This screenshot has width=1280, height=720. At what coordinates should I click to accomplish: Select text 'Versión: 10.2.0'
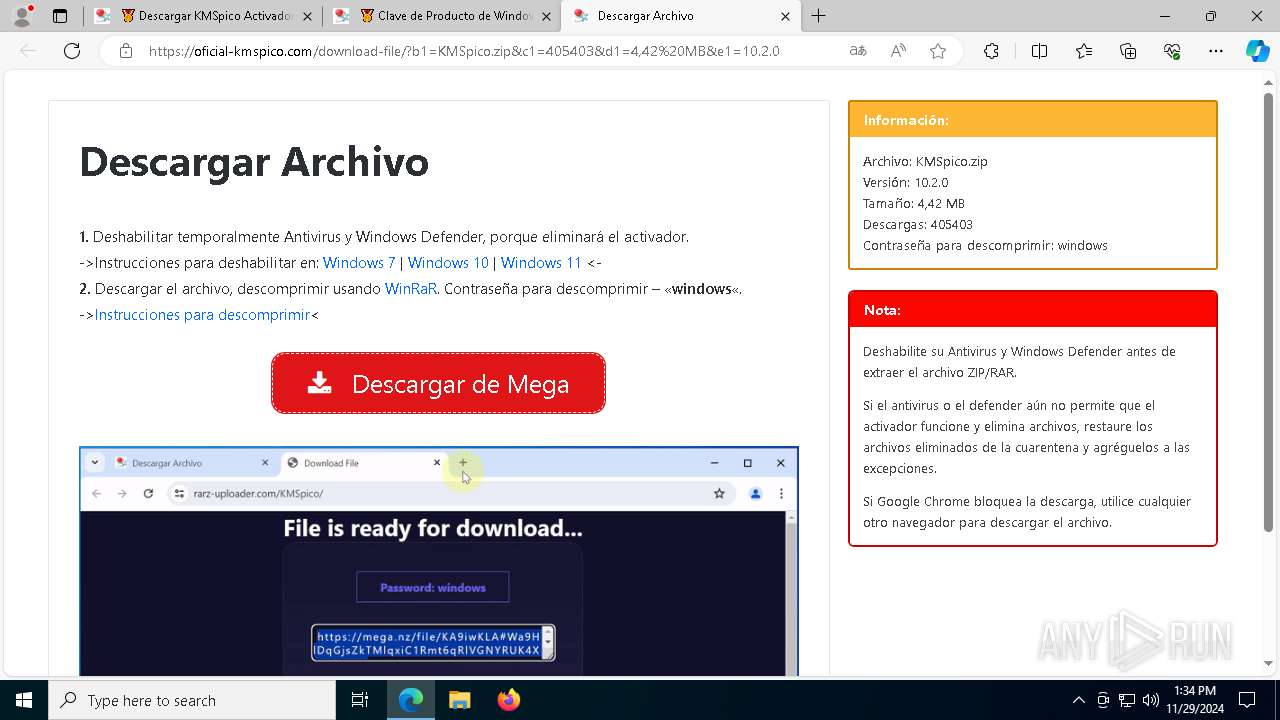[x=905, y=182]
